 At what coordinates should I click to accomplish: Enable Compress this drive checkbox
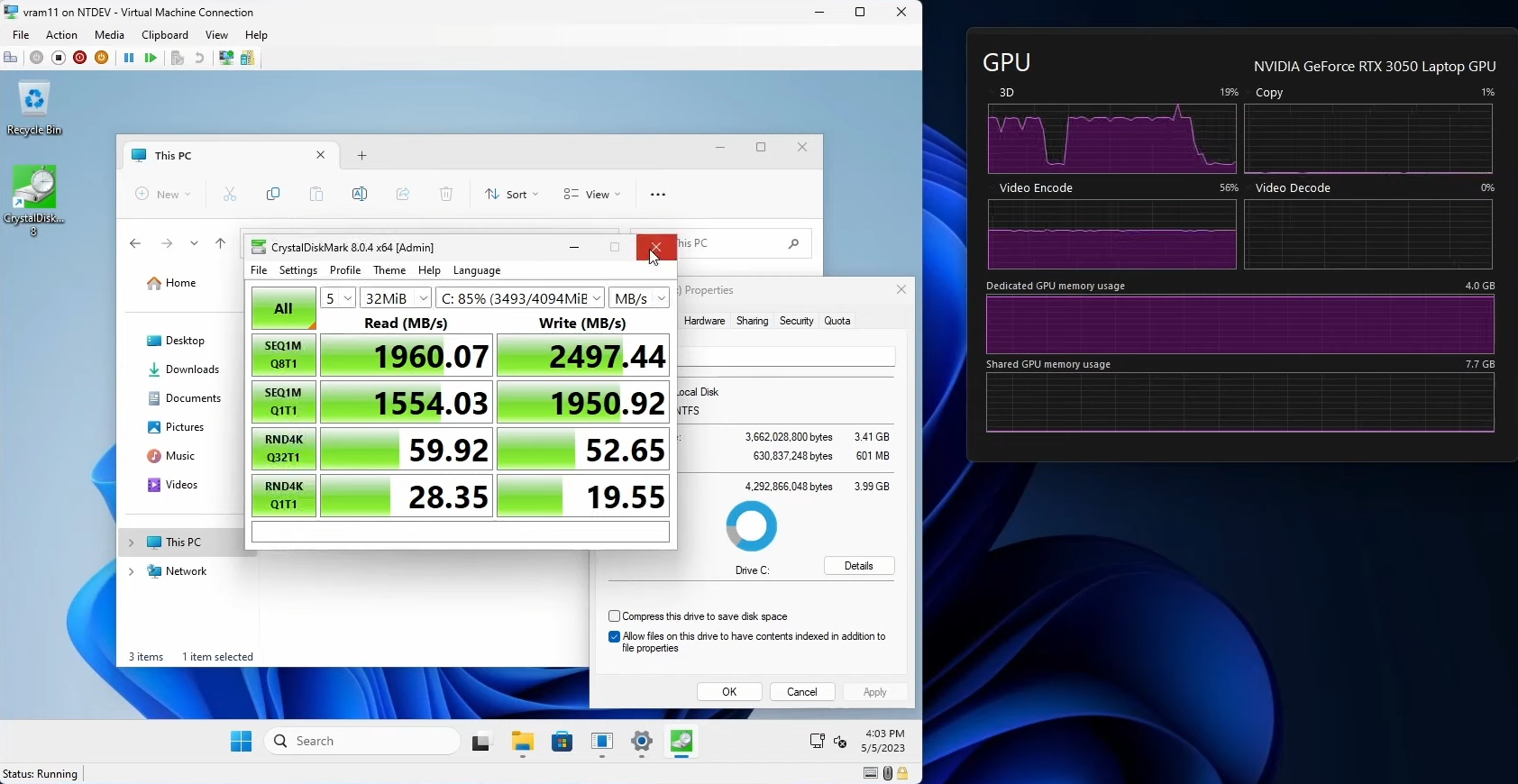tap(615, 616)
